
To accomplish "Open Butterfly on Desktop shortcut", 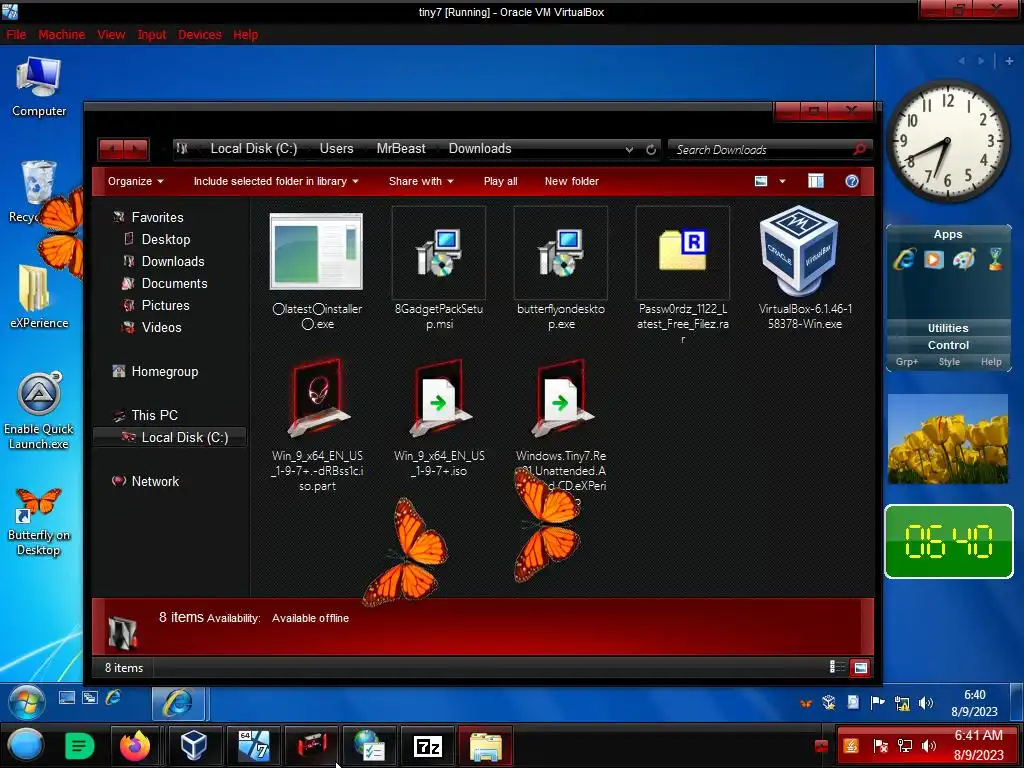I will click(39, 522).
